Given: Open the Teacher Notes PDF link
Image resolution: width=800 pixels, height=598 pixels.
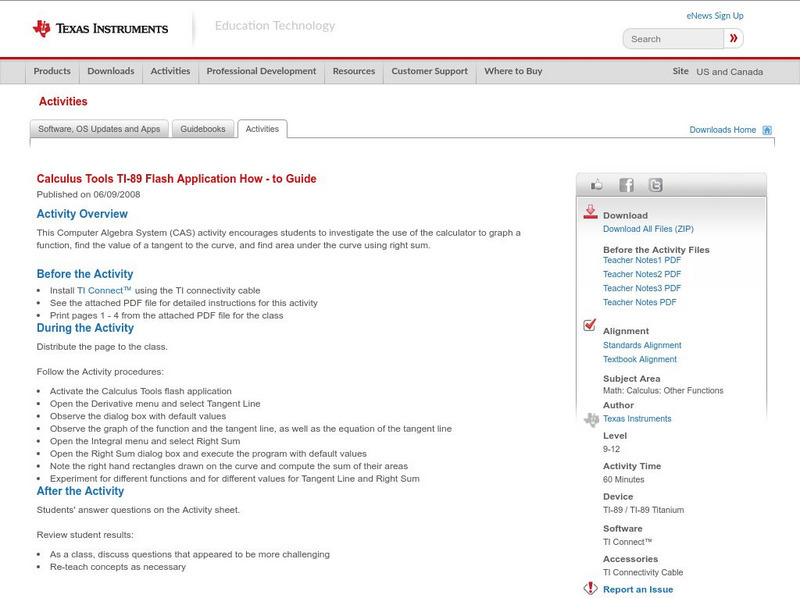Looking at the screenshot, I should point(639,302).
